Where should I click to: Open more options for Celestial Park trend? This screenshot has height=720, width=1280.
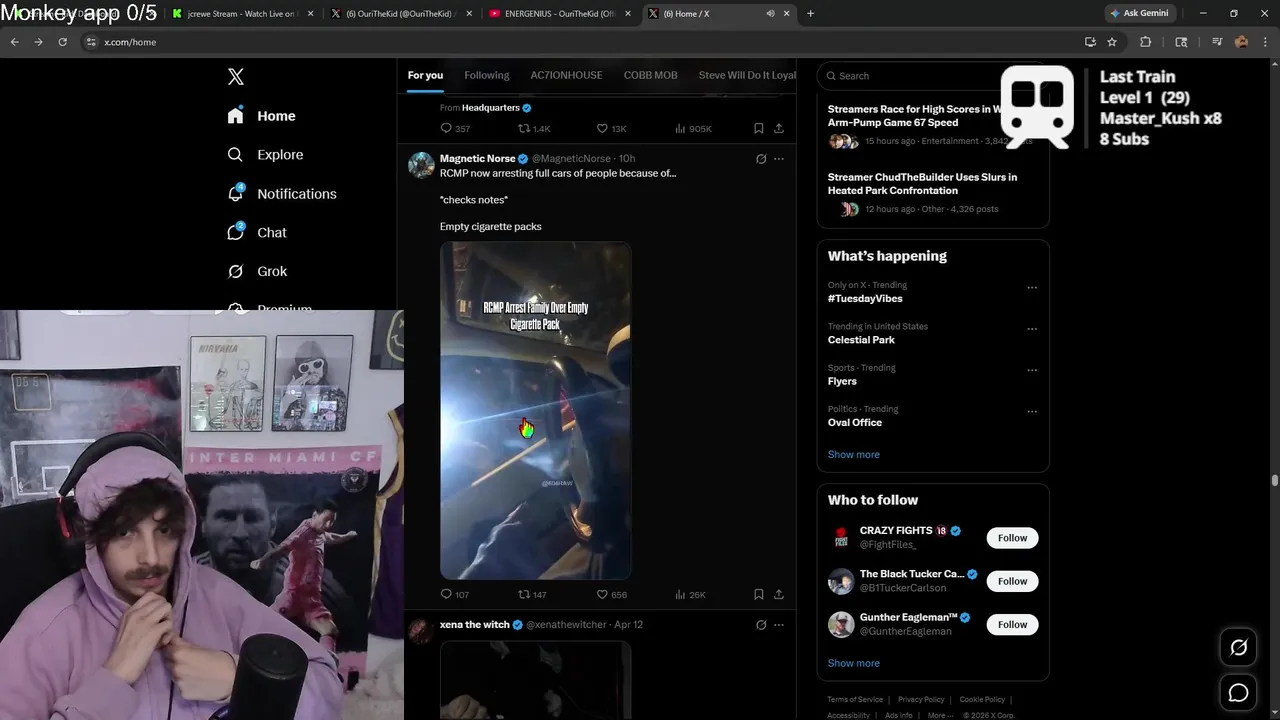(1032, 329)
